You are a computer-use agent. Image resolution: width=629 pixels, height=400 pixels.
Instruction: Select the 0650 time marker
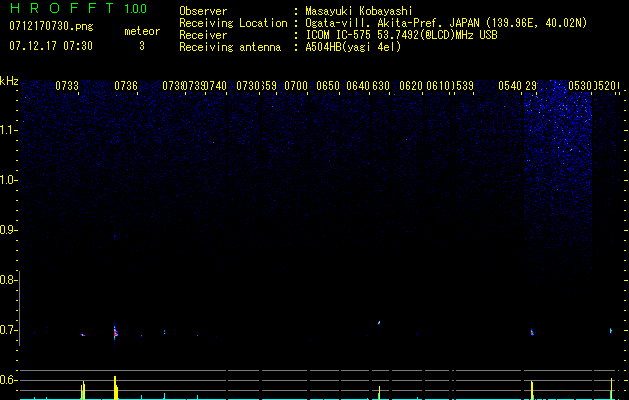[328, 86]
